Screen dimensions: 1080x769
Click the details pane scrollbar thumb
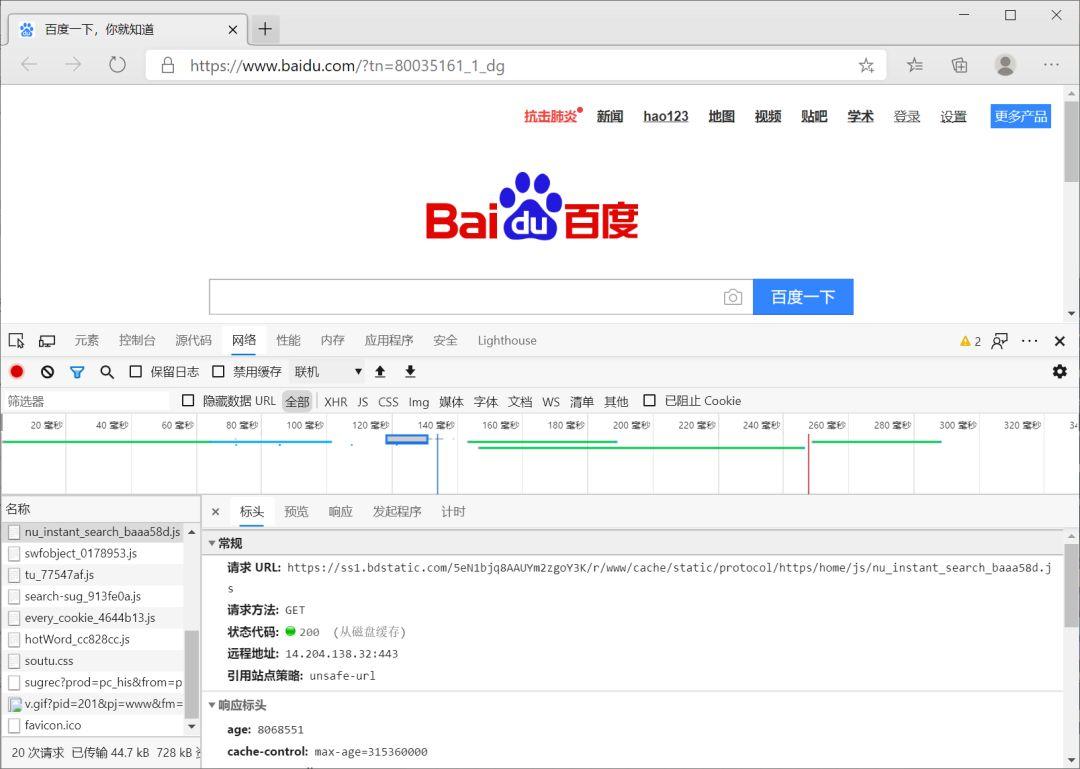coord(1071,586)
